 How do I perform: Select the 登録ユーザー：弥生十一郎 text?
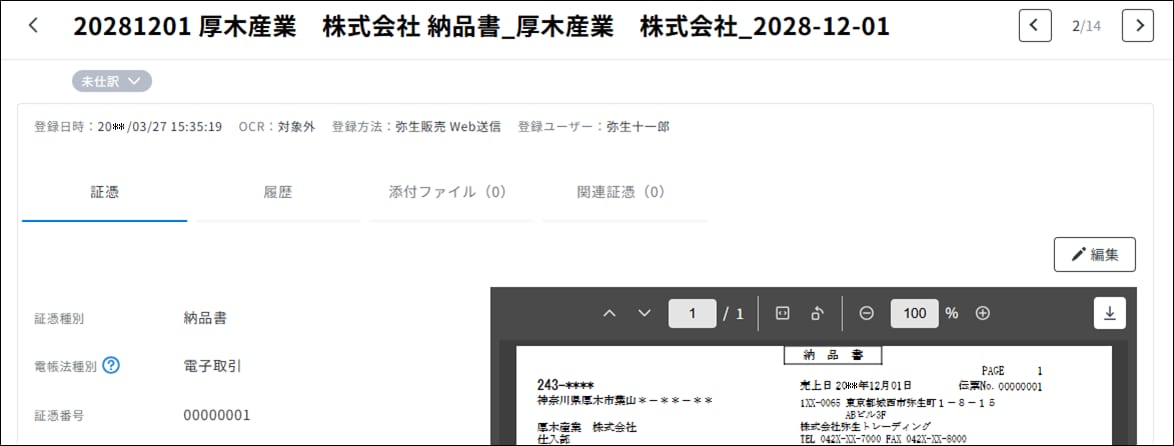point(593,126)
